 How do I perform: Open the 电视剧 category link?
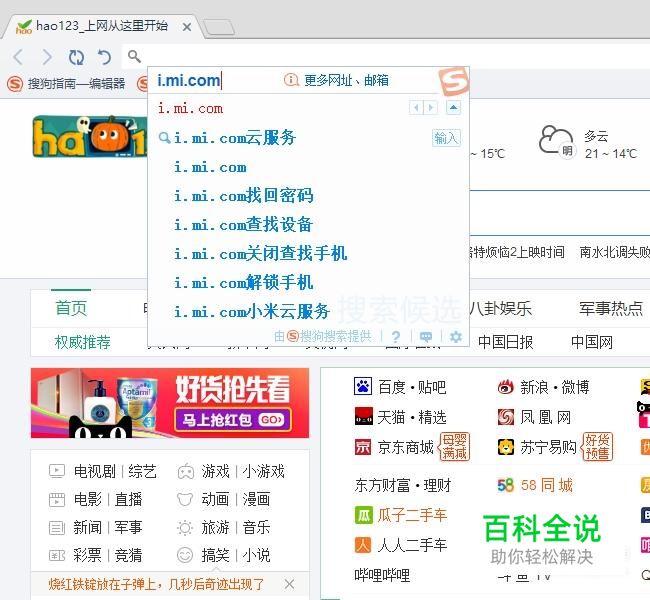[x=95, y=471]
